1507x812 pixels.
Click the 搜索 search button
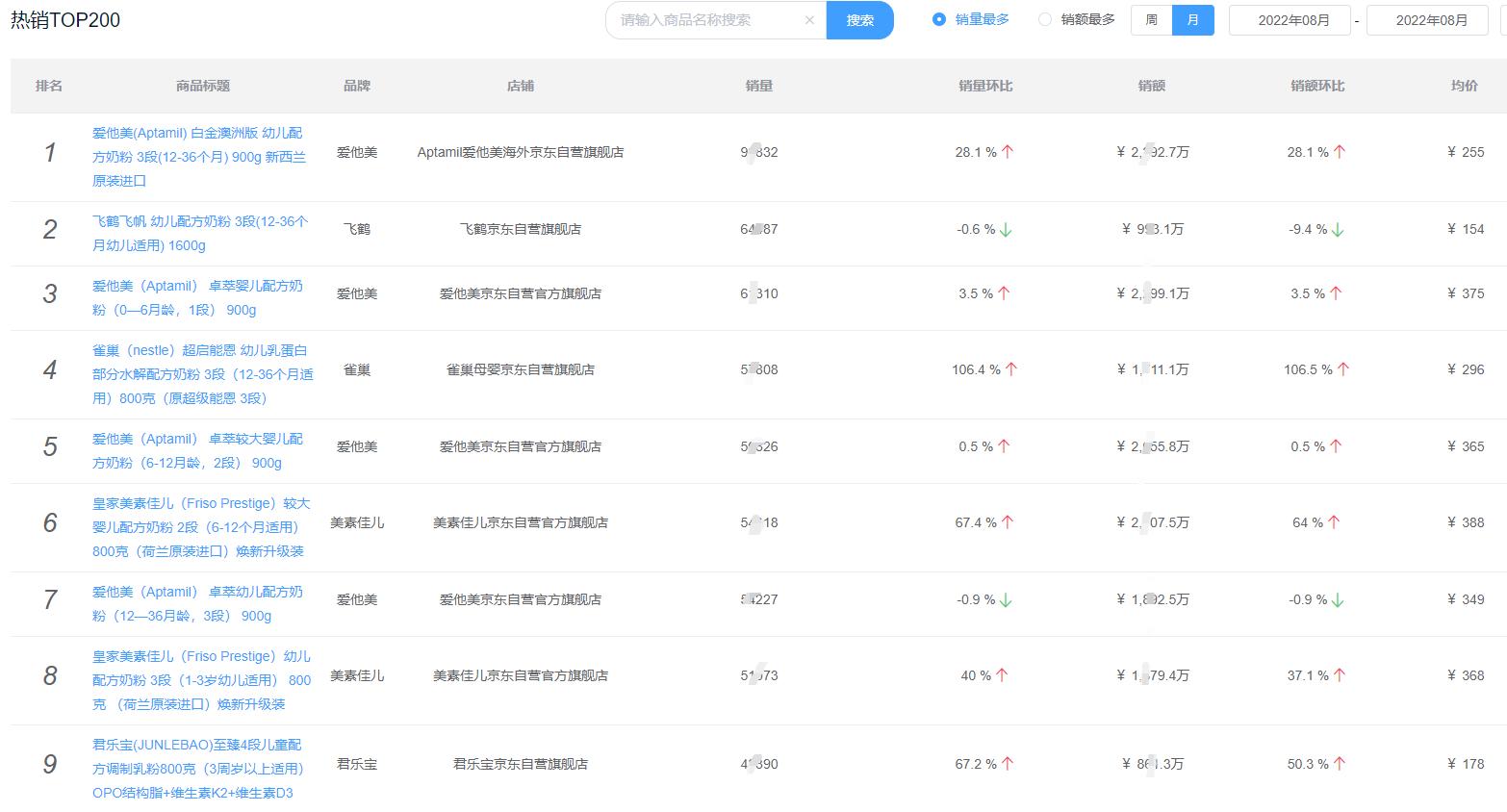(859, 19)
